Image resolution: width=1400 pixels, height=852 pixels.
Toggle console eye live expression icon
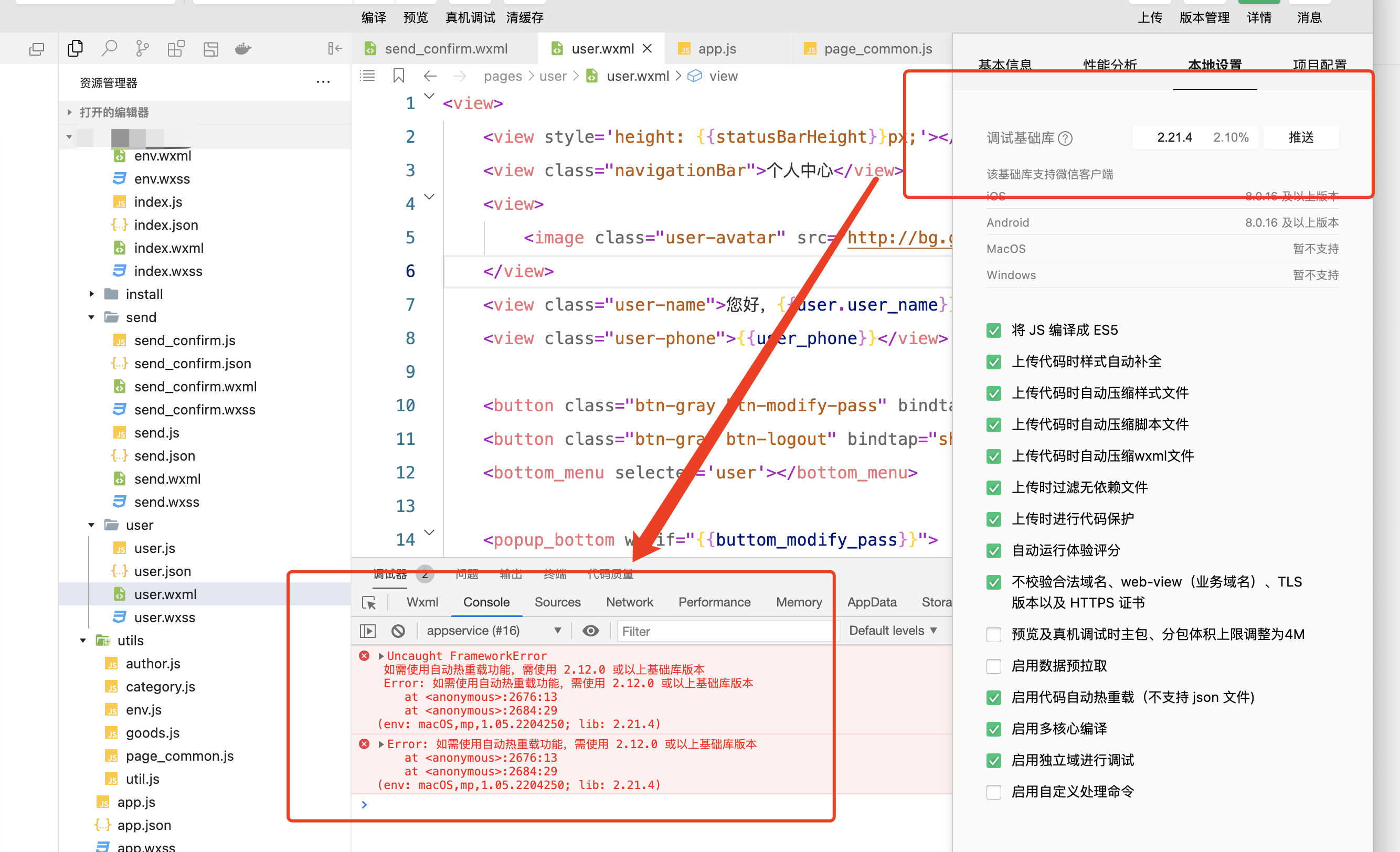[590, 631]
